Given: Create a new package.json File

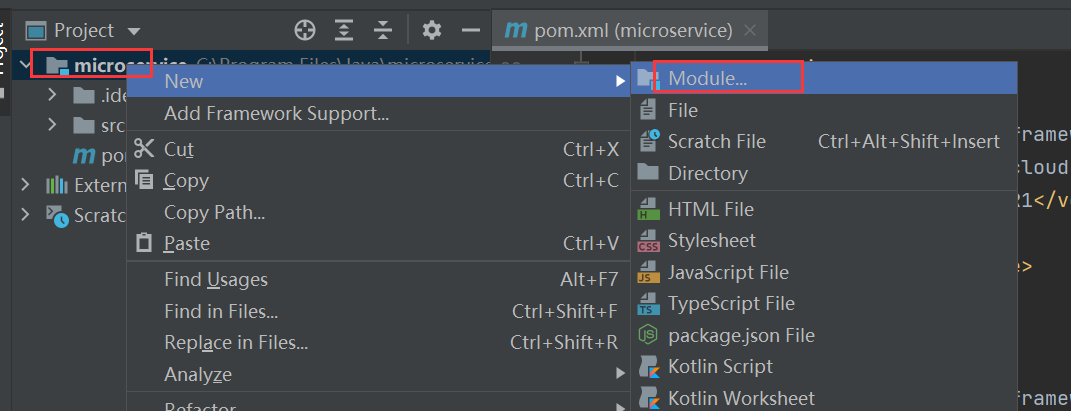Looking at the screenshot, I should point(824,335).
